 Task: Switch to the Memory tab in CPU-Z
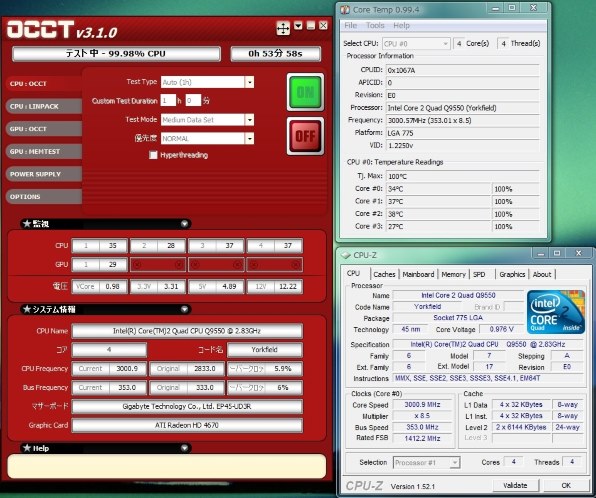(453, 274)
